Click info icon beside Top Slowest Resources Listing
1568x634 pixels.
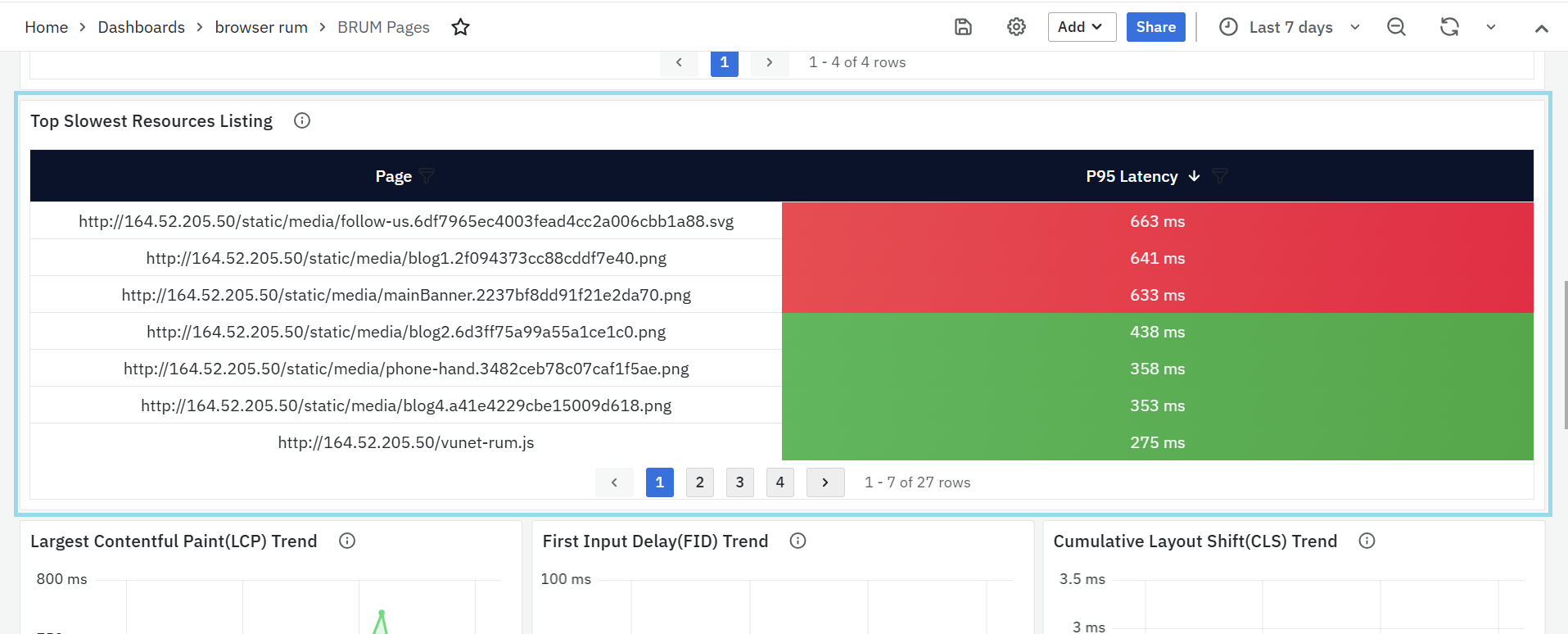[x=302, y=121]
